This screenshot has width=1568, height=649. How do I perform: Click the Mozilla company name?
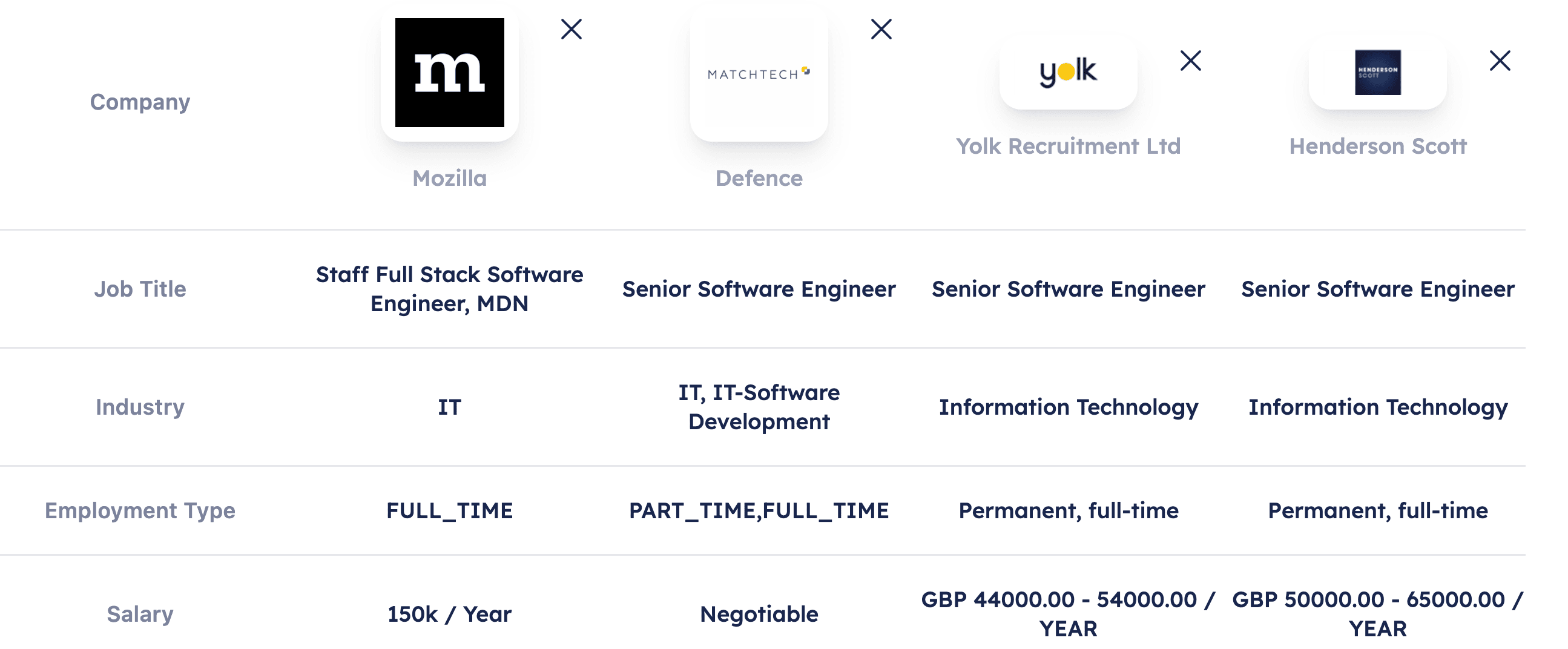[x=449, y=179]
